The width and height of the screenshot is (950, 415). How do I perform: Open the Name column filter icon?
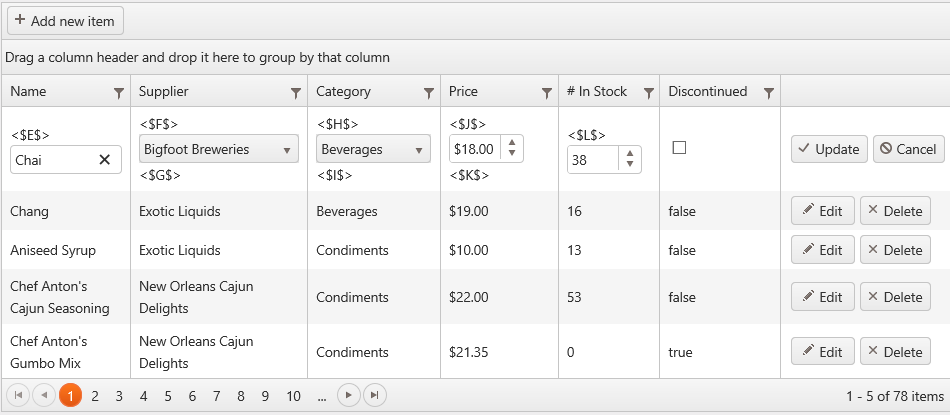(x=119, y=93)
